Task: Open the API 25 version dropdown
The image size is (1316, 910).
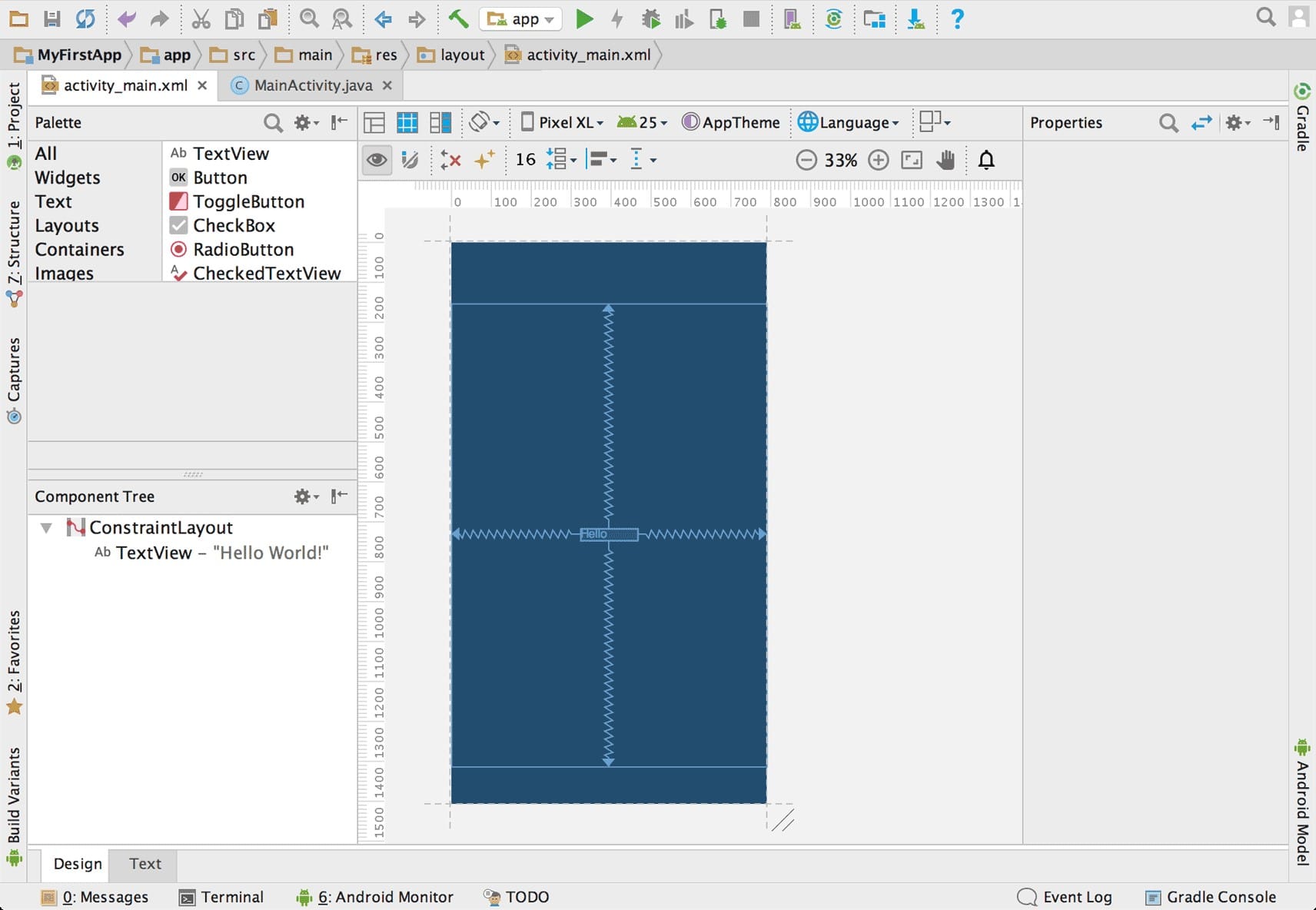Action: (642, 122)
